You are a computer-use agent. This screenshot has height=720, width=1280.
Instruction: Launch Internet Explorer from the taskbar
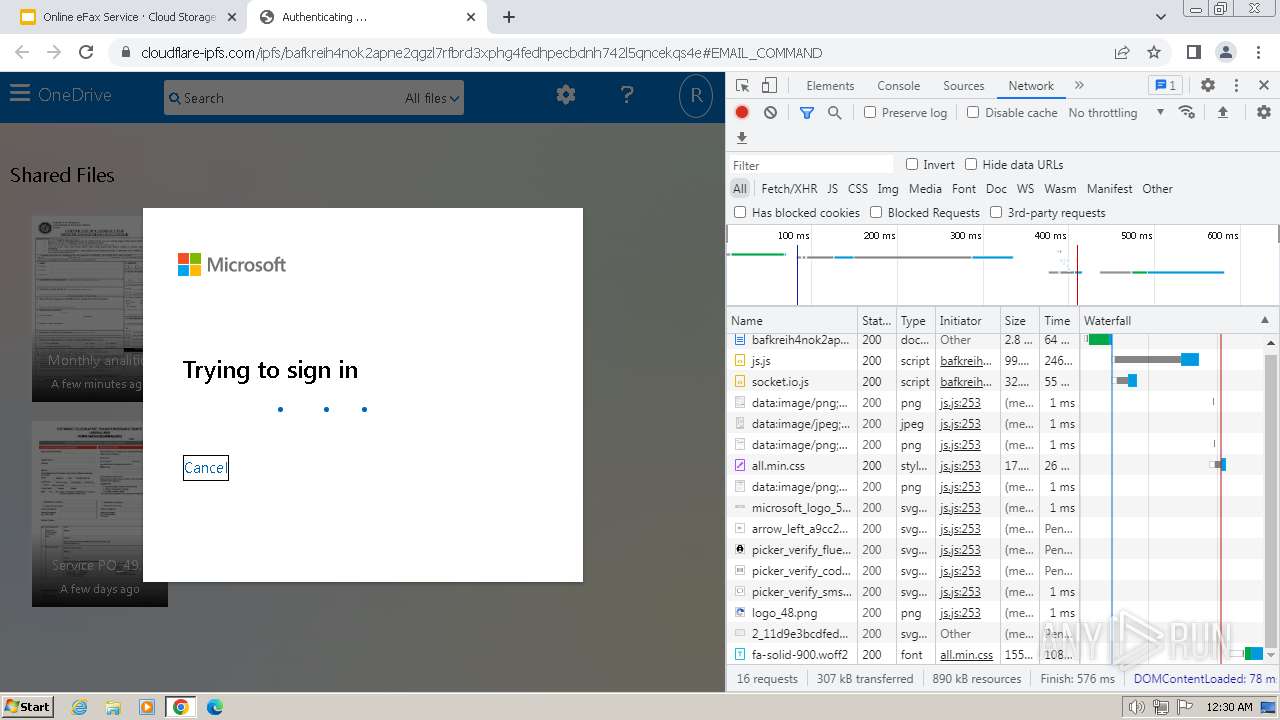80,706
